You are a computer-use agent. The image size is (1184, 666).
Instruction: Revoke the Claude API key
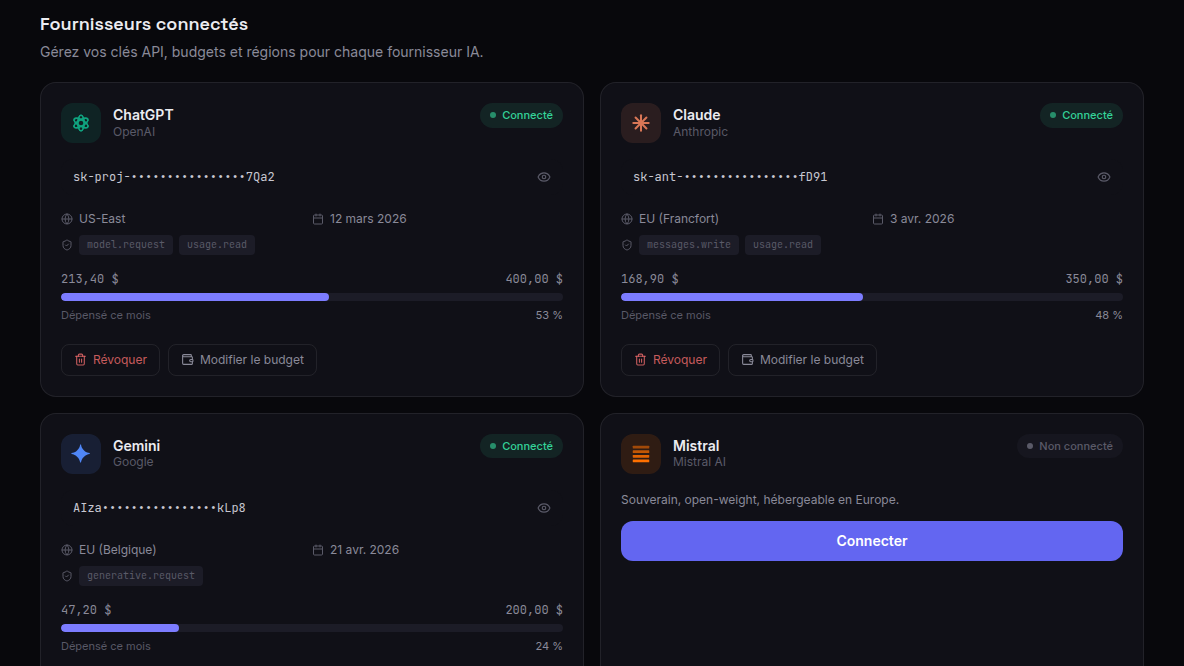click(x=670, y=359)
